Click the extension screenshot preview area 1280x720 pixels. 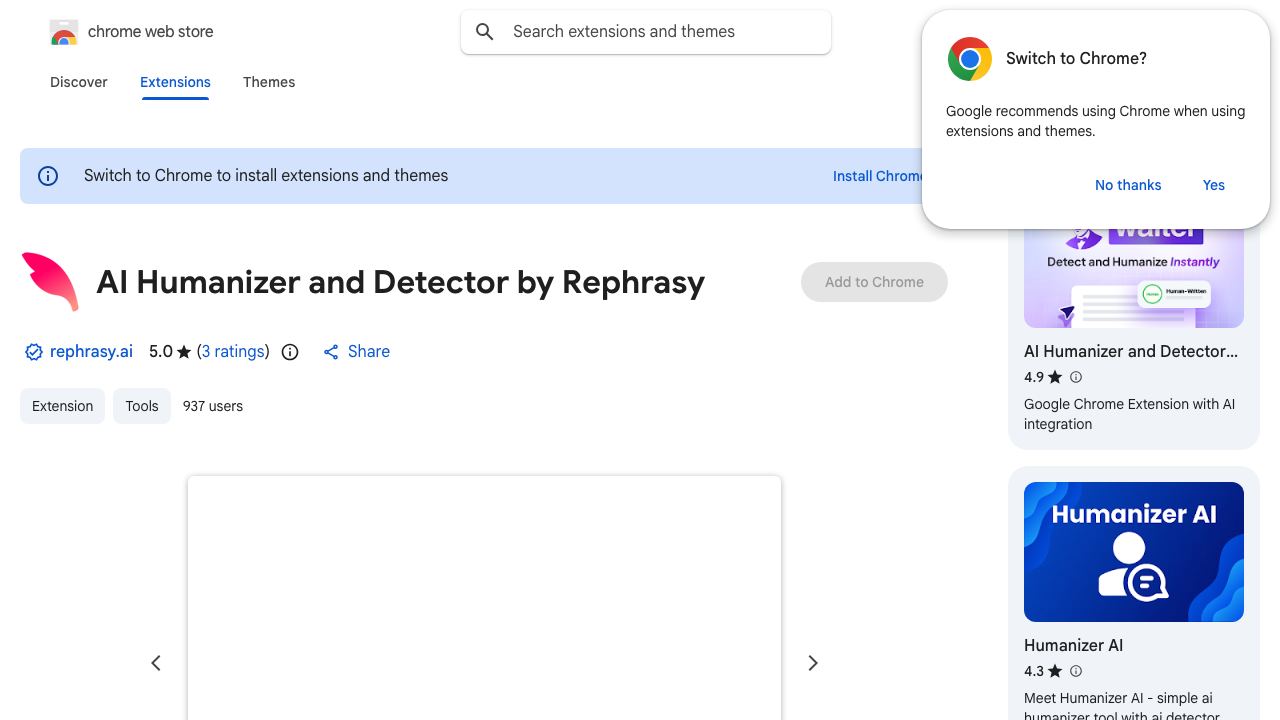click(x=484, y=598)
